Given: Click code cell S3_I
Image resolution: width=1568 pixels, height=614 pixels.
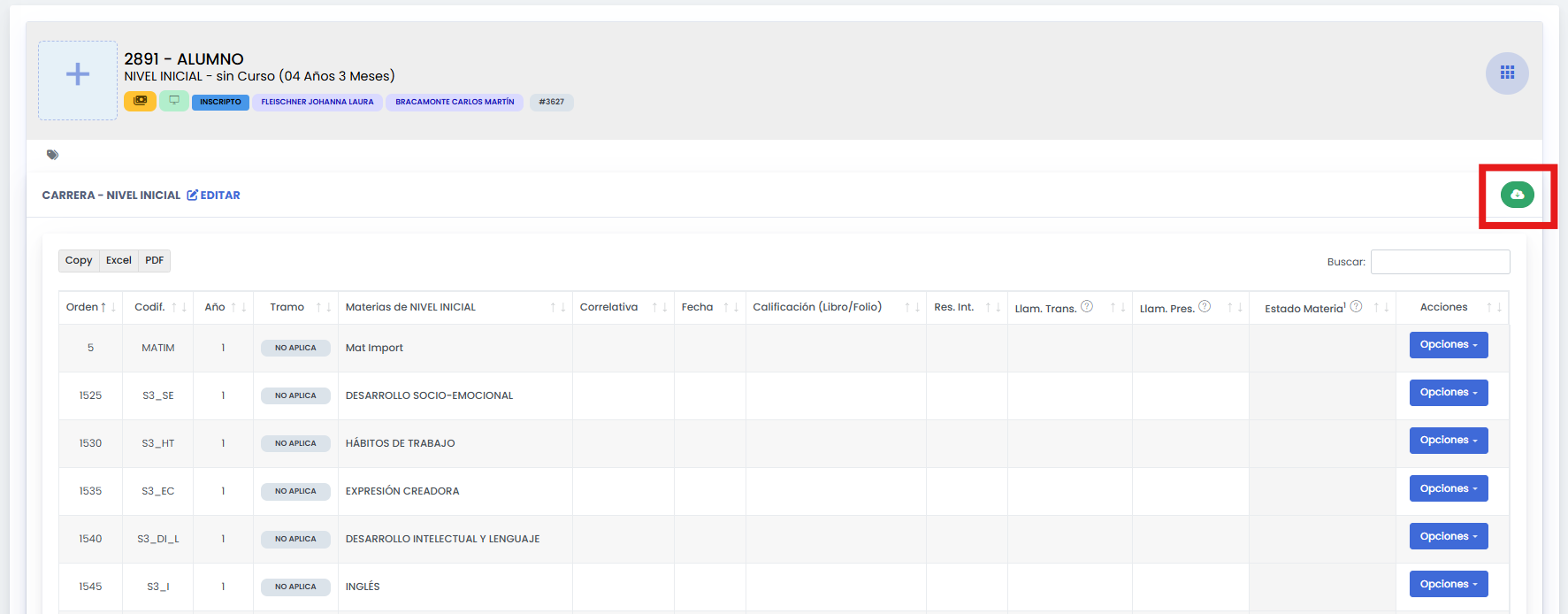Looking at the screenshot, I should pyautogui.click(x=158, y=587).
